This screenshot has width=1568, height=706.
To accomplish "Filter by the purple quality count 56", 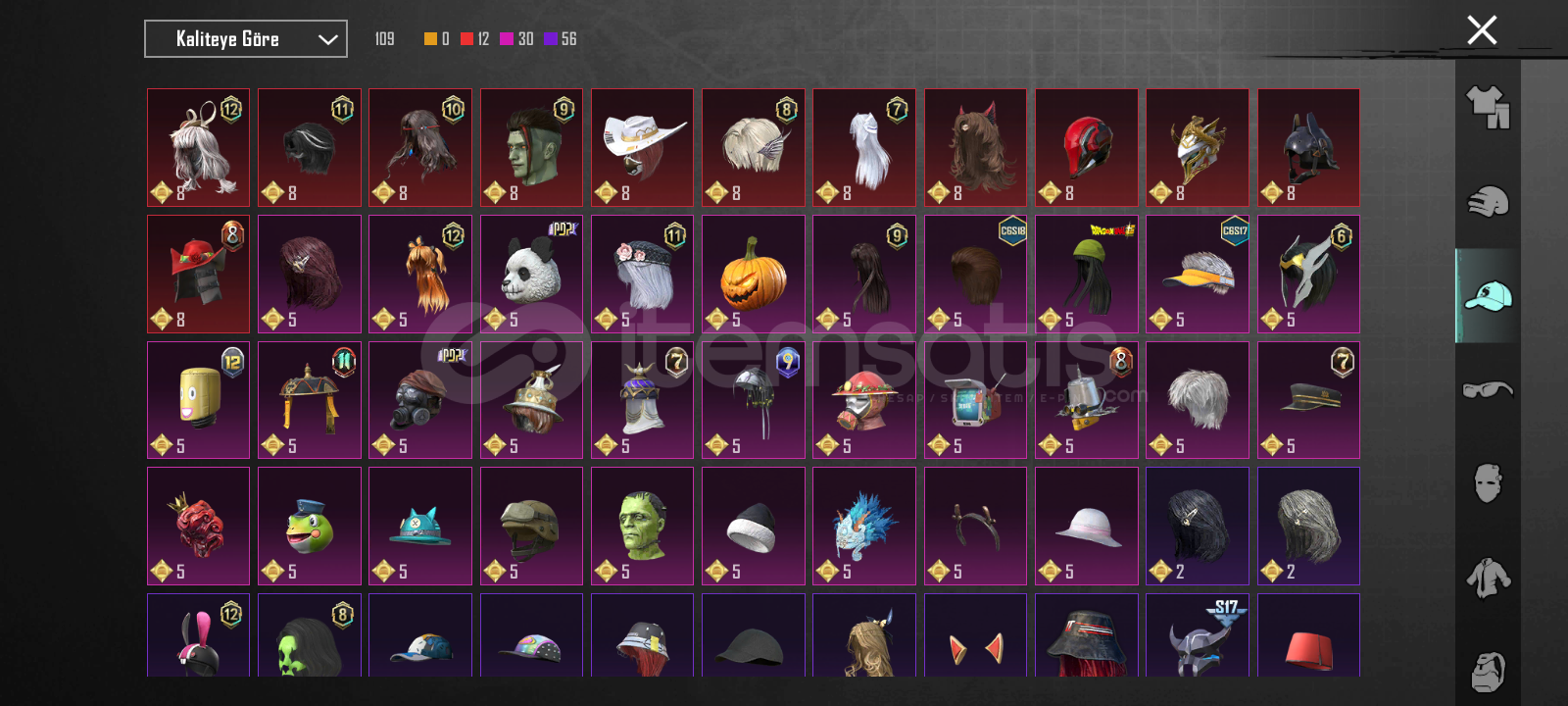I will point(561,39).
